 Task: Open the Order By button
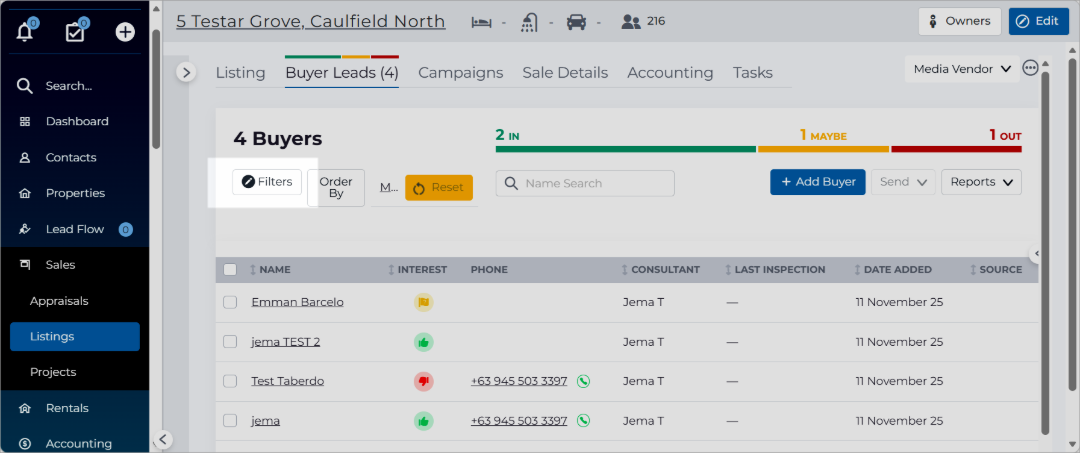pos(336,188)
